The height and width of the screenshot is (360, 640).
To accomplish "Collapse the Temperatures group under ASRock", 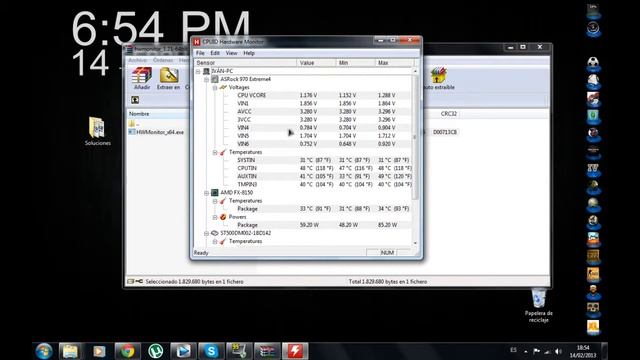I will (215, 152).
